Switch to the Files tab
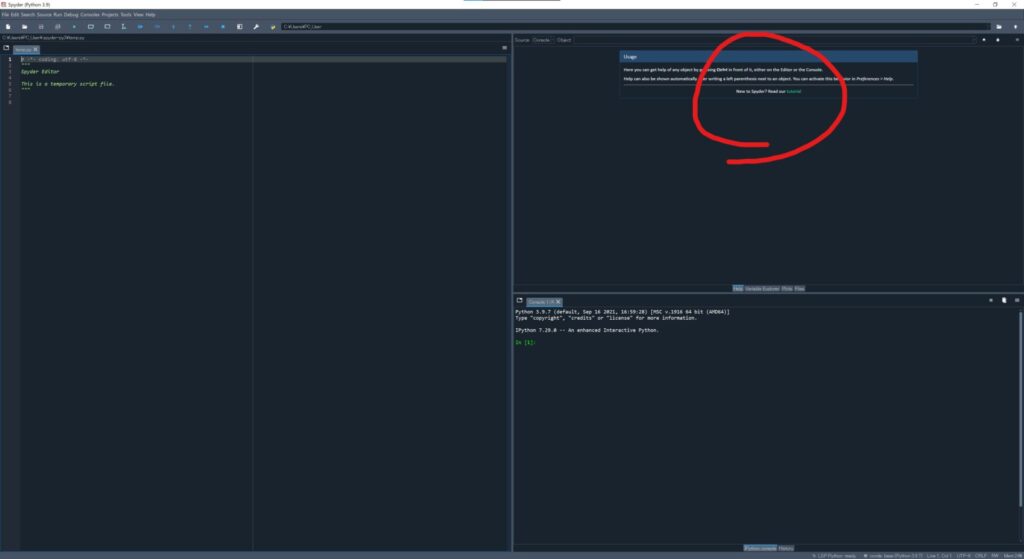Screen dimensions: 1024x559 coord(799,289)
